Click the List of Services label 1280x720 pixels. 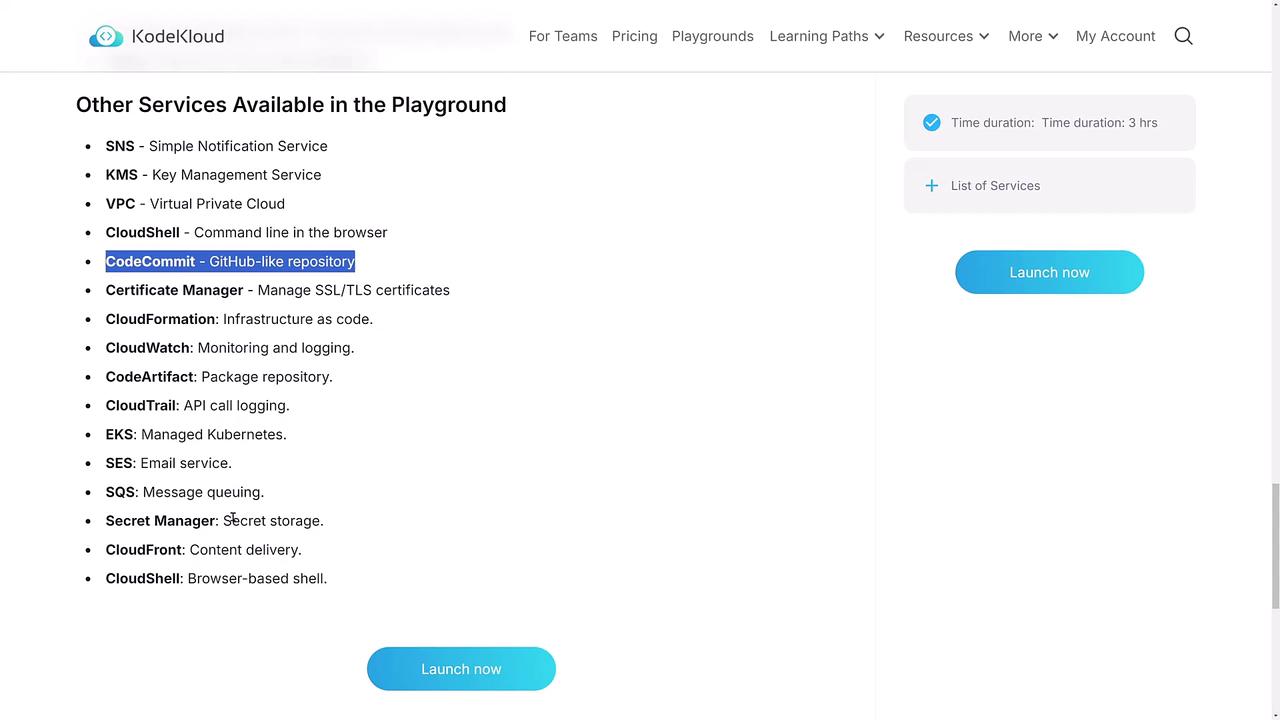995,186
